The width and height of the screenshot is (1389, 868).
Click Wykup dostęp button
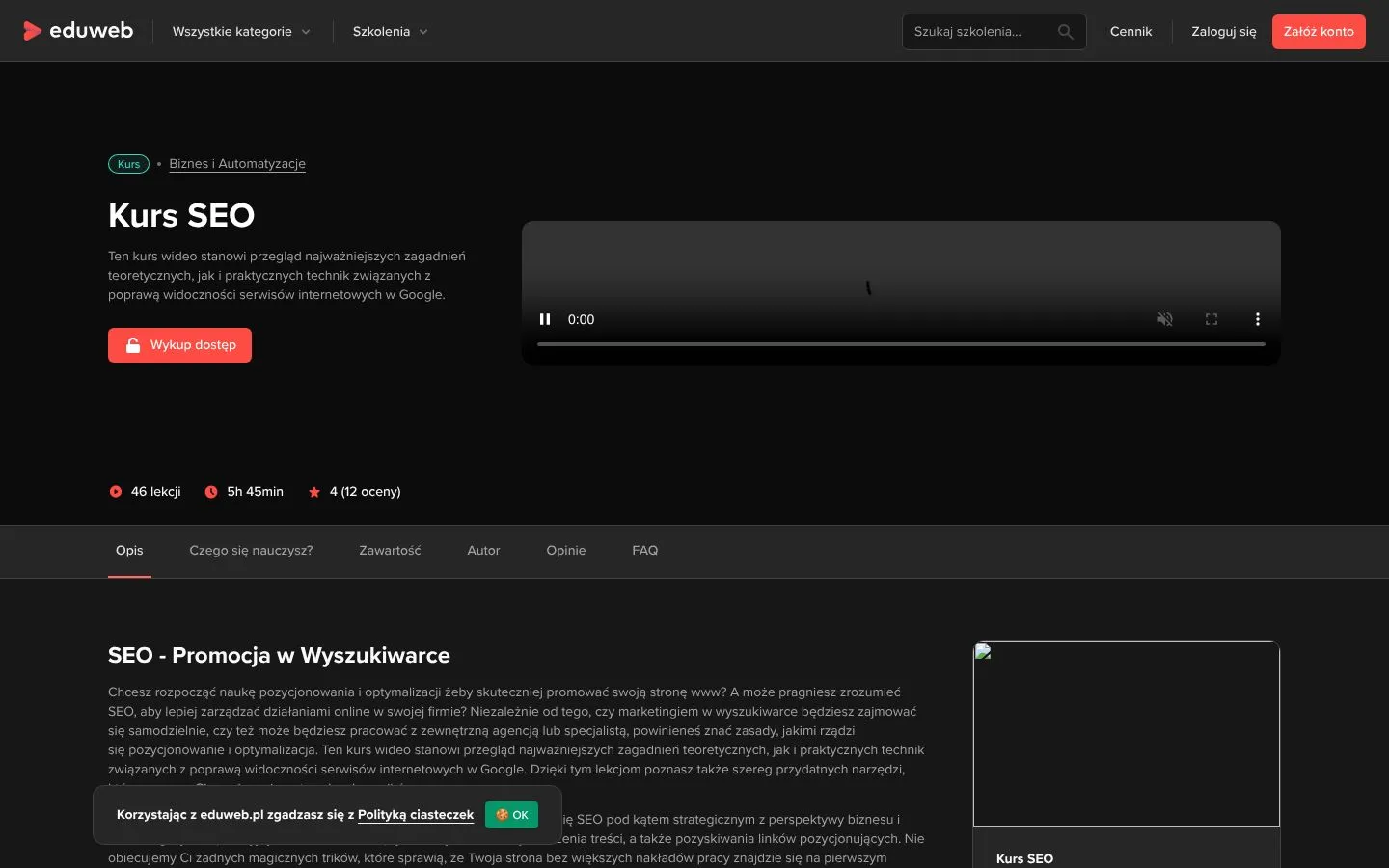[x=179, y=345]
